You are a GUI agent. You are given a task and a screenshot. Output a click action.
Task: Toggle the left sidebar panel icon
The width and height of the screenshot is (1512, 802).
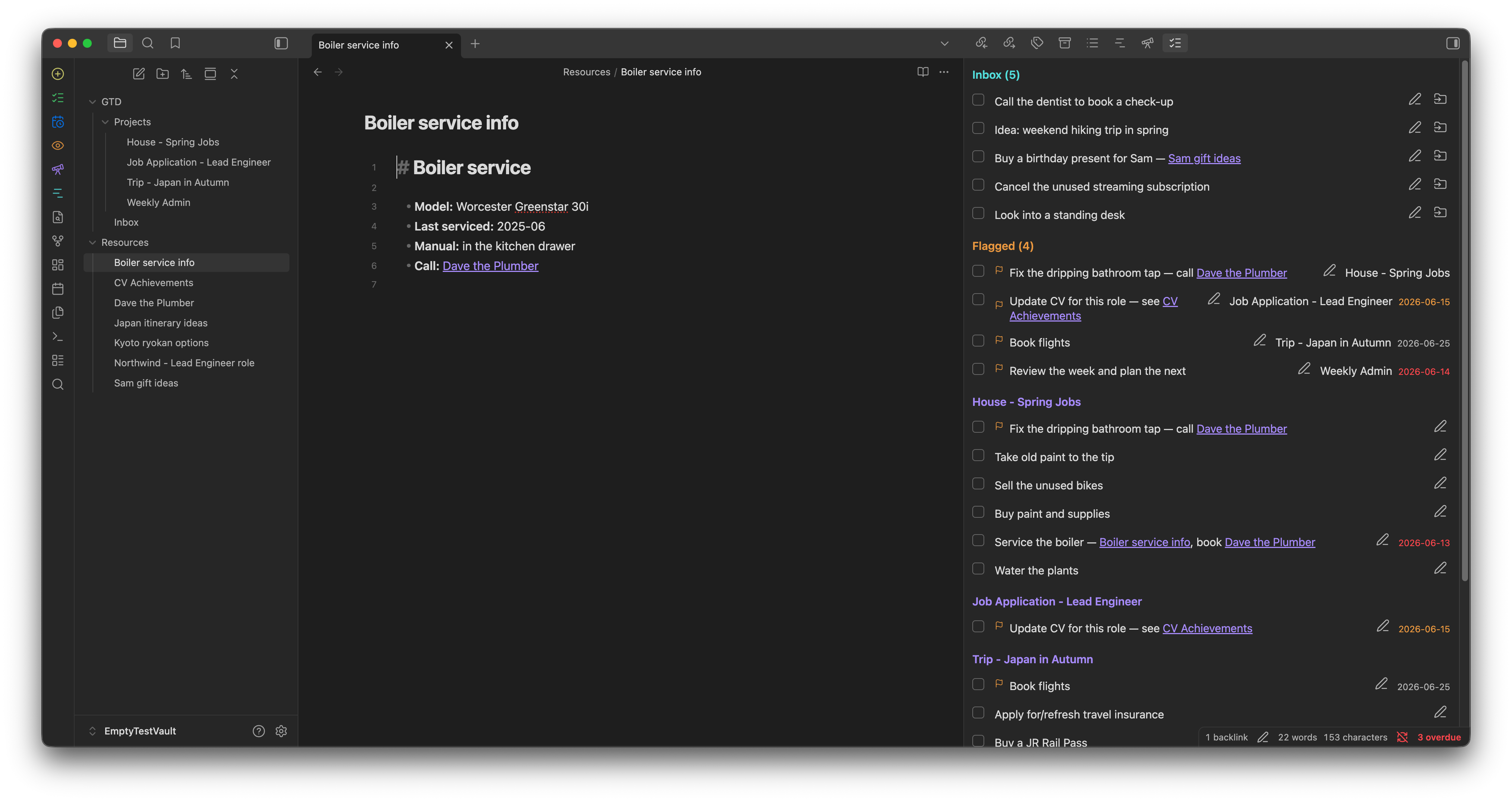281,43
